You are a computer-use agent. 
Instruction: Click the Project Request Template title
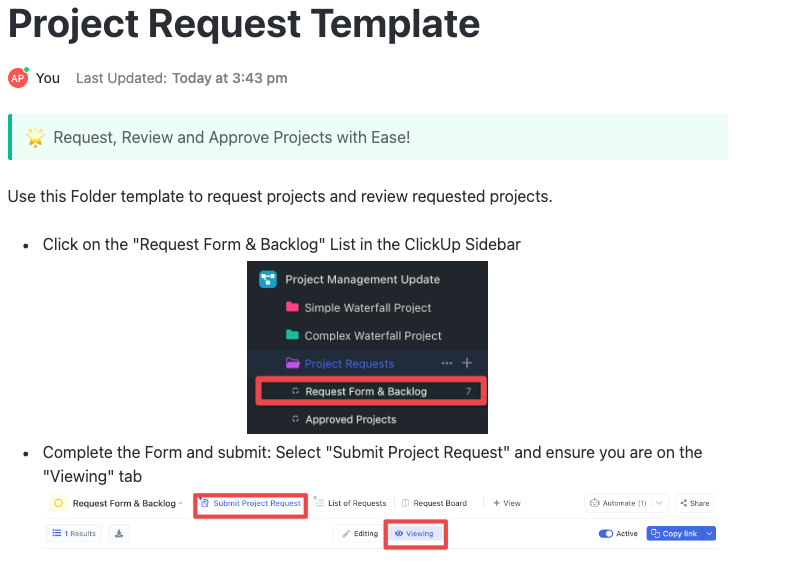244,23
